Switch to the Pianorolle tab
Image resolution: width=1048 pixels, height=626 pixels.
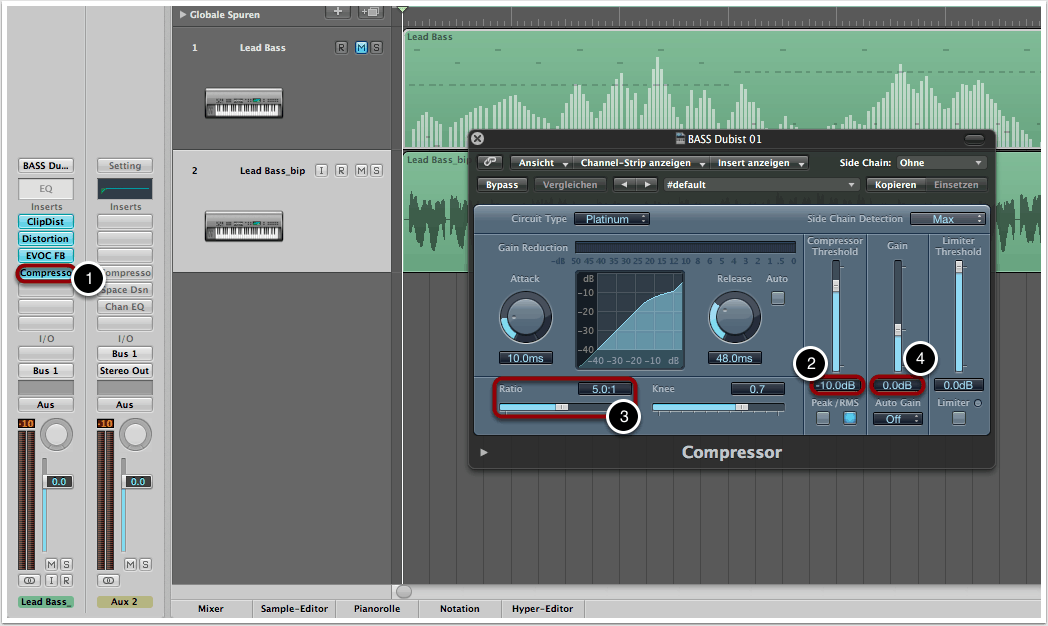pyautogui.click(x=378, y=608)
